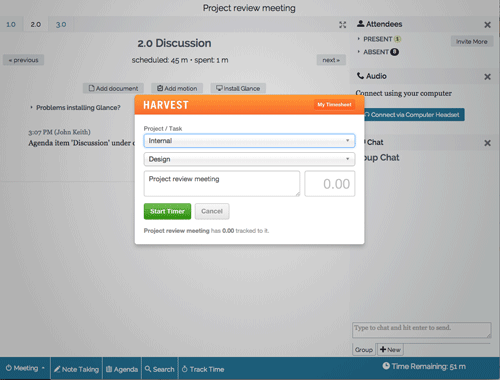Open Agenda in bottom bar
The image size is (500, 380).
pyautogui.click(x=122, y=369)
